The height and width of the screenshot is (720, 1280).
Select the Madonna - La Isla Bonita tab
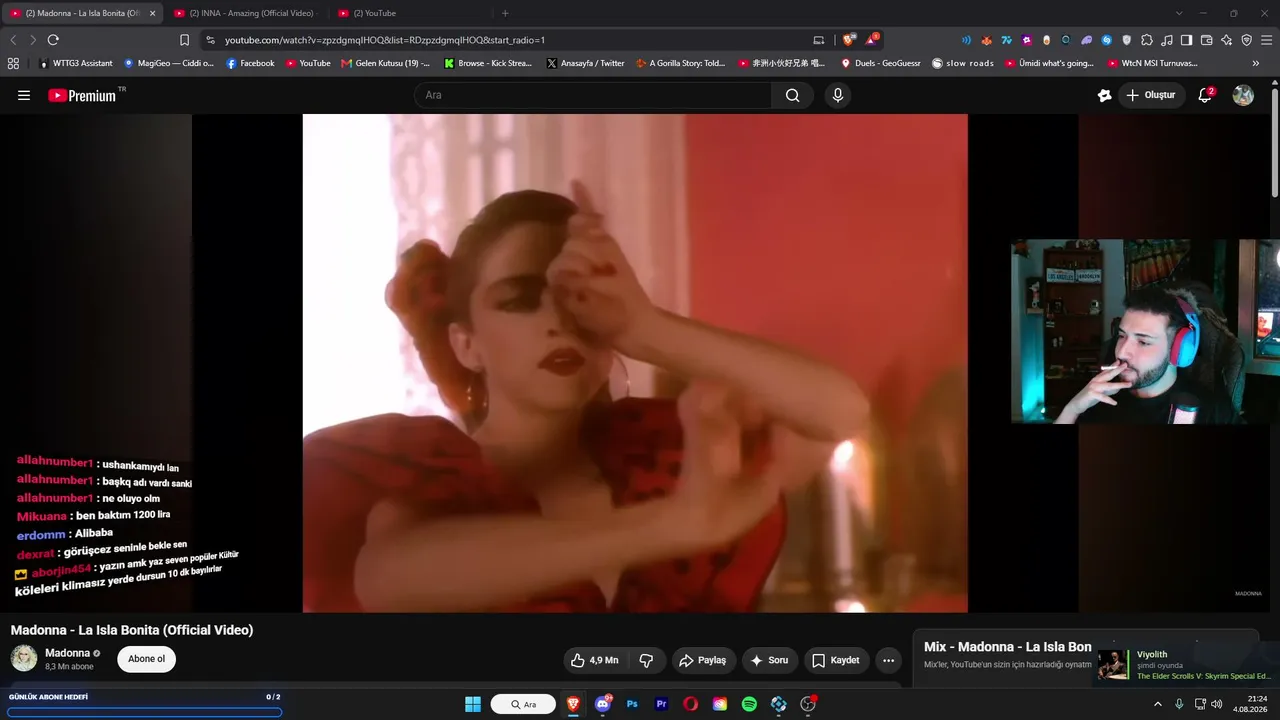click(x=80, y=13)
